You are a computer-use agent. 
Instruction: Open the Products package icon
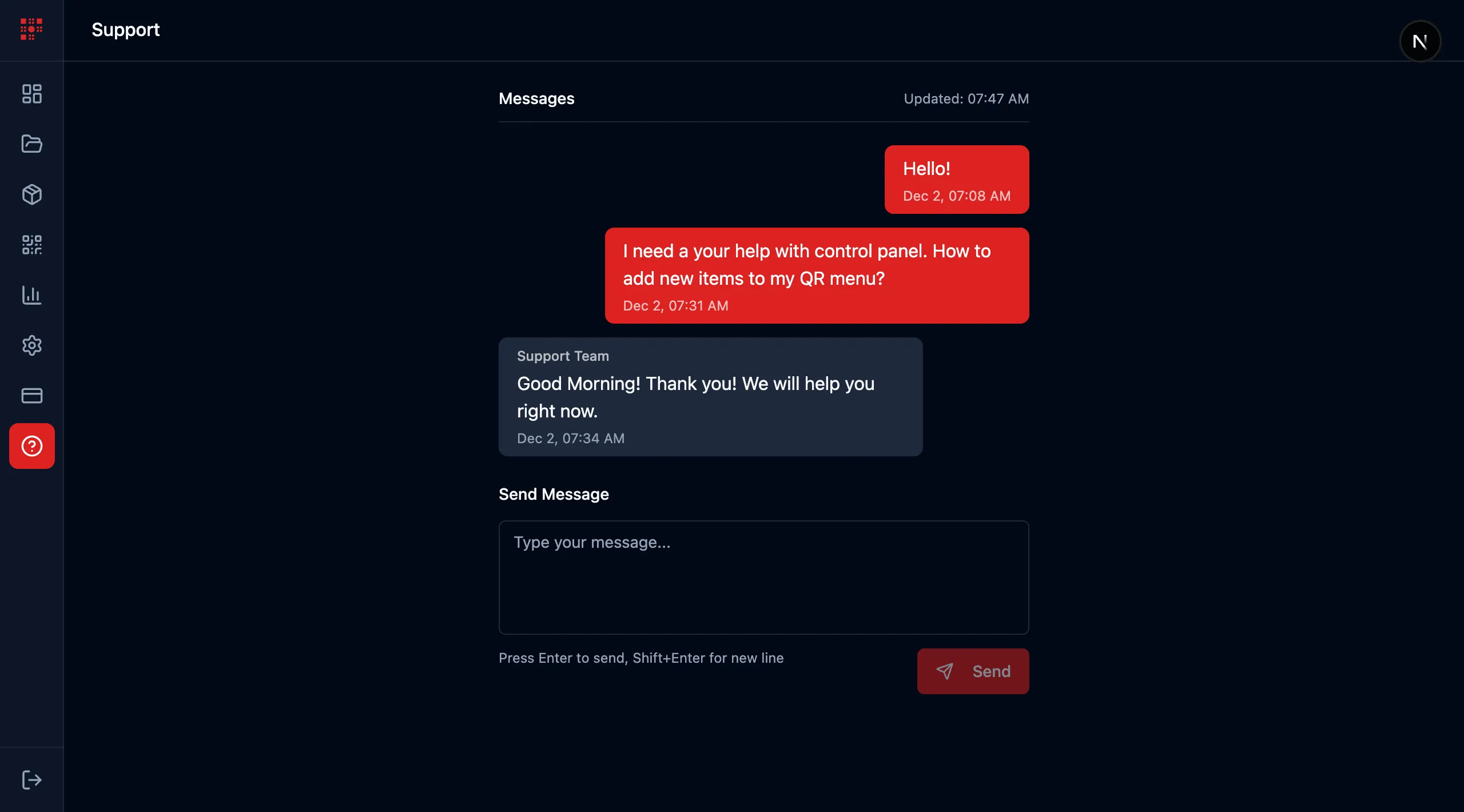[x=31, y=194]
